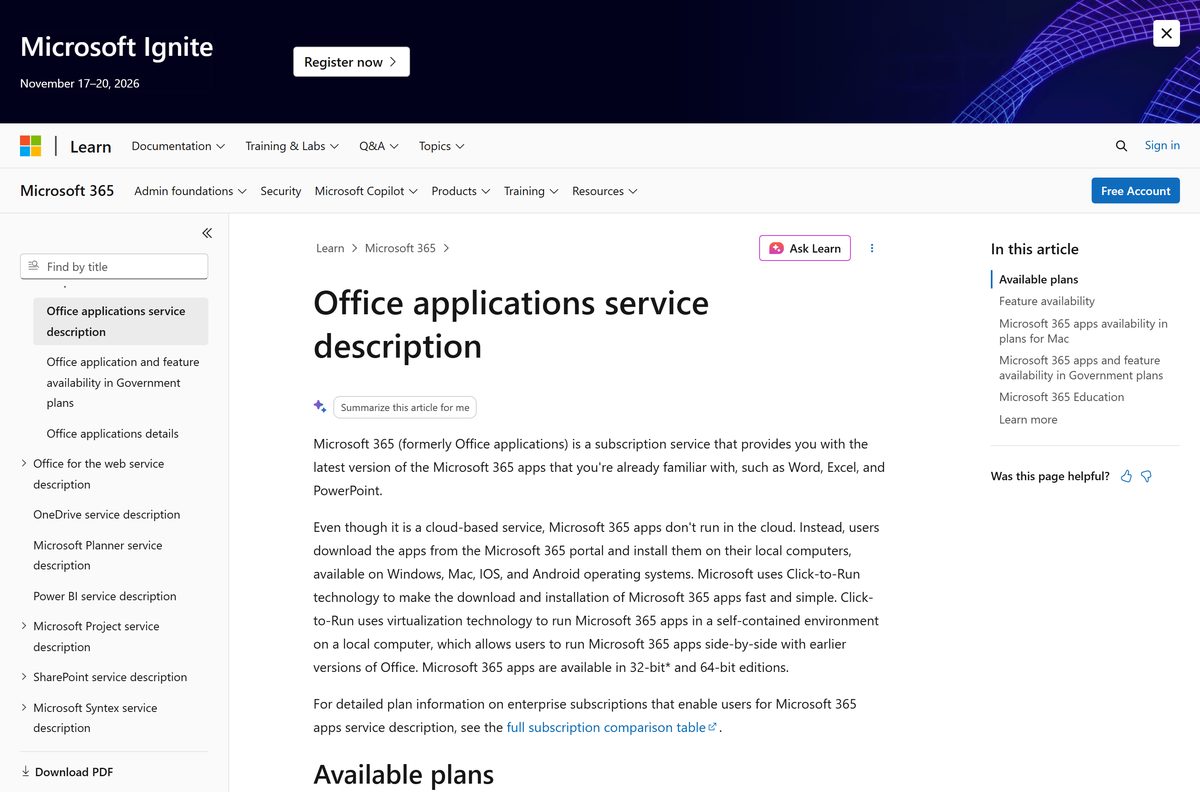Image resolution: width=1200 pixels, height=792 pixels.
Task: Click the Register now button
Action: 351,62
